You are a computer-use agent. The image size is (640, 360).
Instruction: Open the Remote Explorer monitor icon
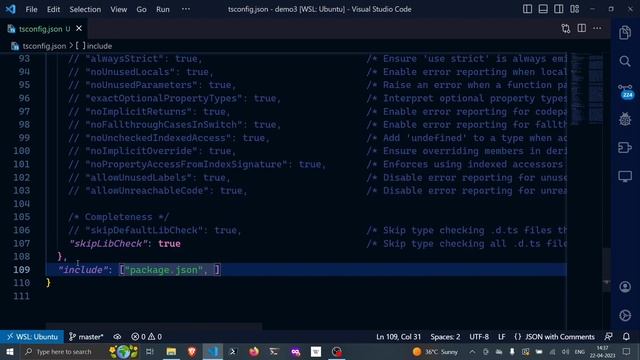pos(625,176)
